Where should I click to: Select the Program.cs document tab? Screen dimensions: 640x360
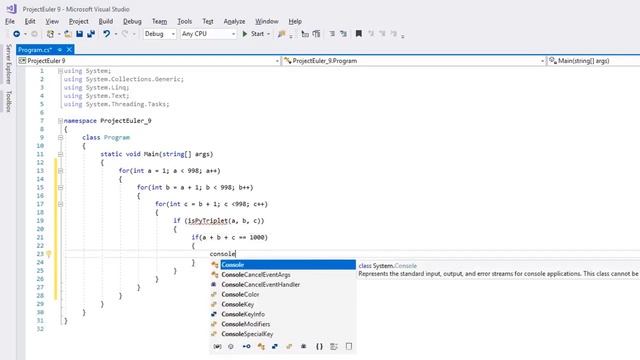point(35,50)
